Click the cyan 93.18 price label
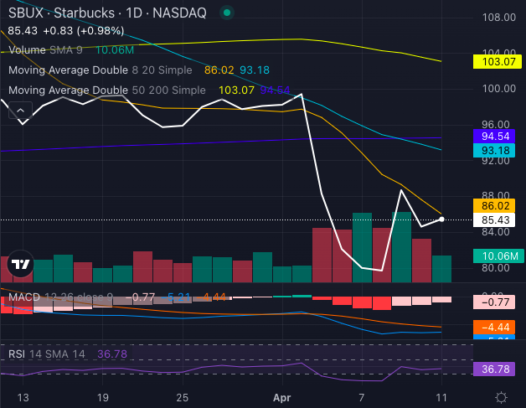 (x=494, y=150)
